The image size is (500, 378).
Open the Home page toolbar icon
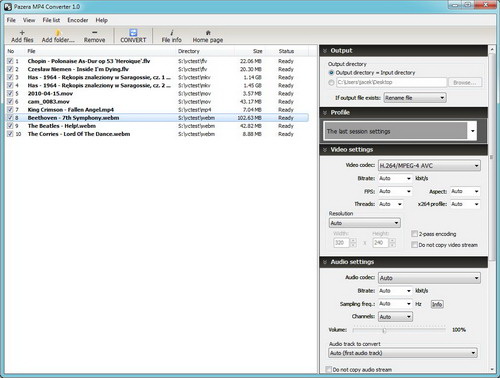pos(208,33)
